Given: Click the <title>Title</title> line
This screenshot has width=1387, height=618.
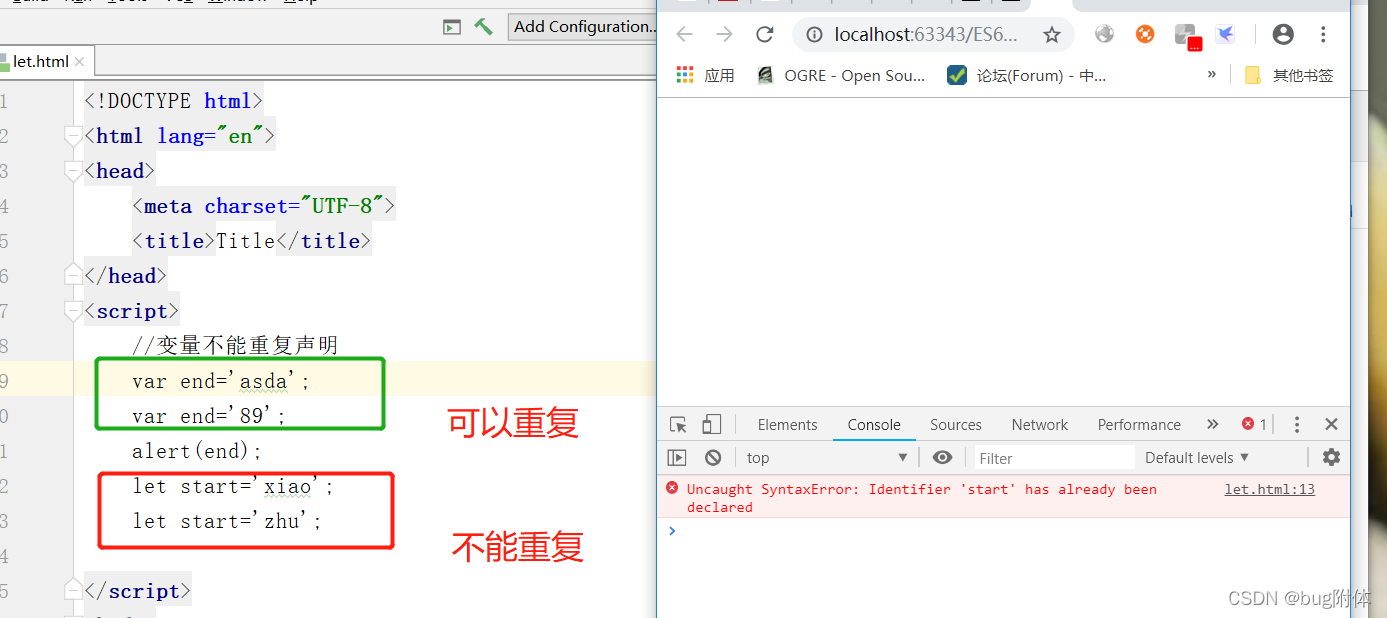Looking at the screenshot, I should tap(251, 241).
